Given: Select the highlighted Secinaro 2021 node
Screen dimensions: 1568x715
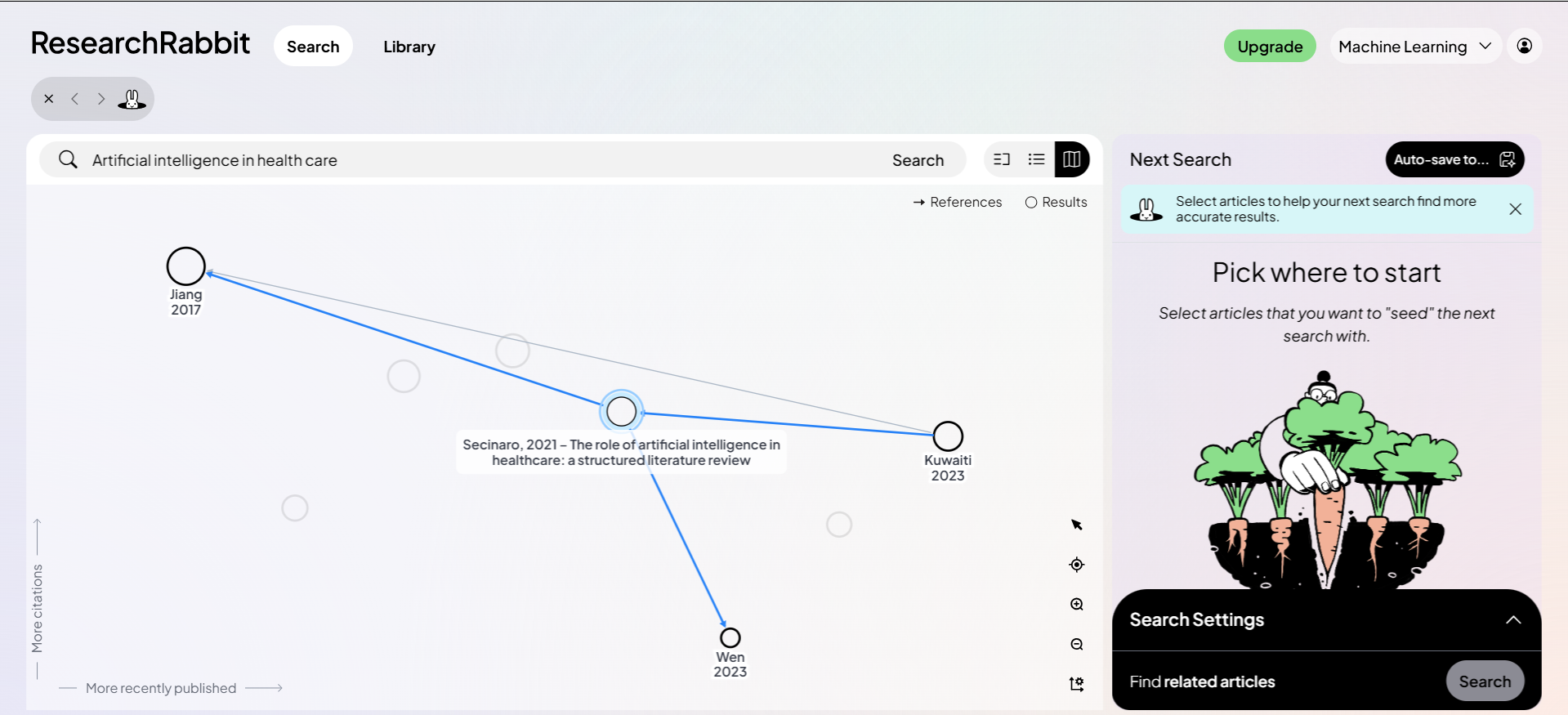Looking at the screenshot, I should [622, 411].
